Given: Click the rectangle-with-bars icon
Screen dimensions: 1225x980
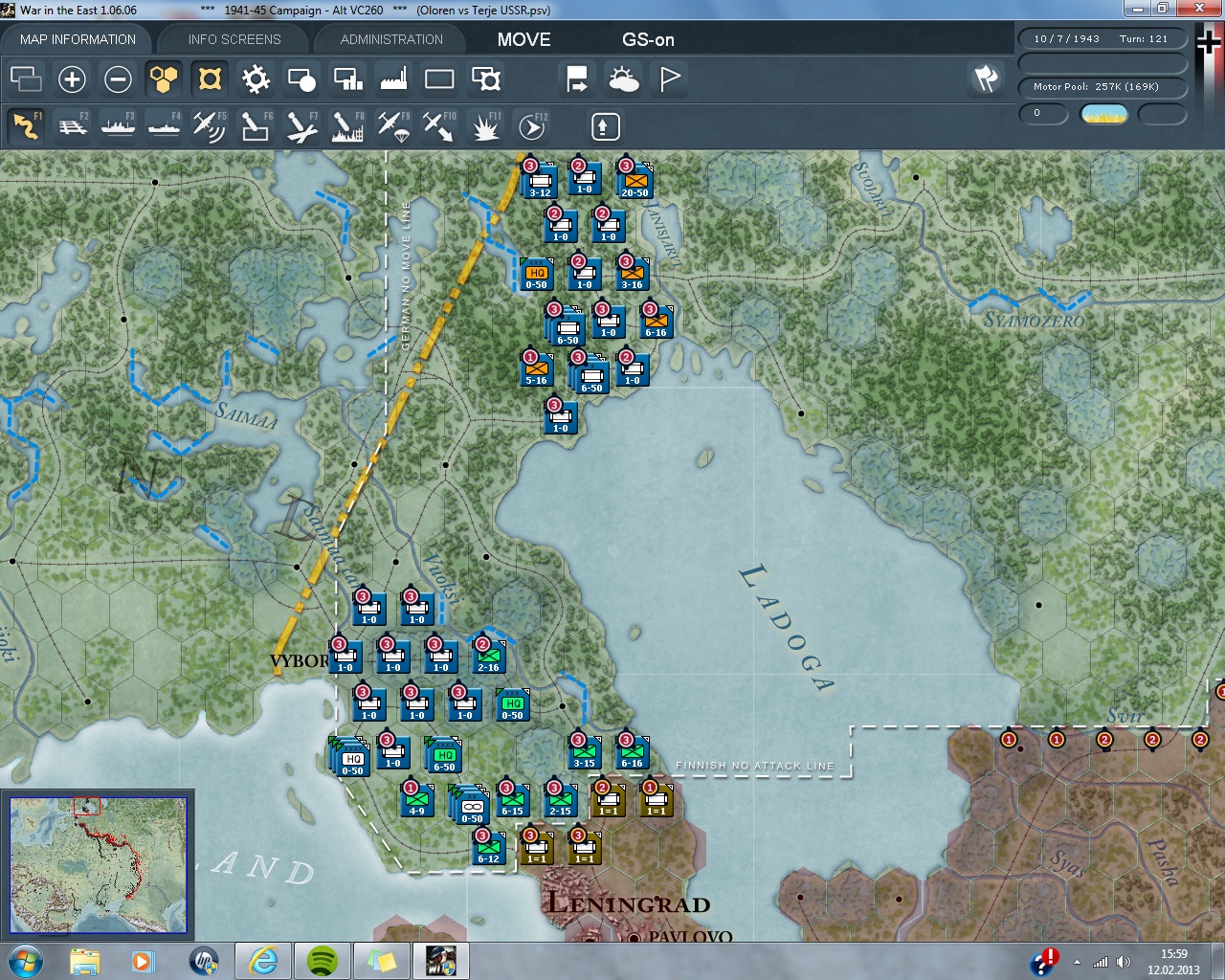Looking at the screenshot, I should click(x=347, y=78).
